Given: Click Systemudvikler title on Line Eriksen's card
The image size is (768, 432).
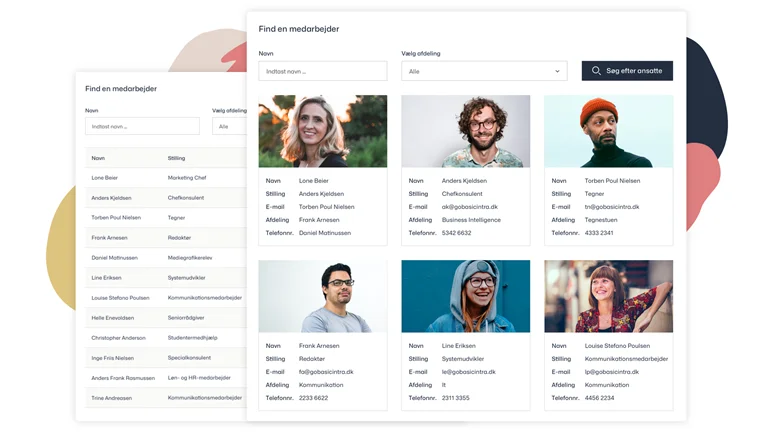Looking at the screenshot, I should click(463, 359).
